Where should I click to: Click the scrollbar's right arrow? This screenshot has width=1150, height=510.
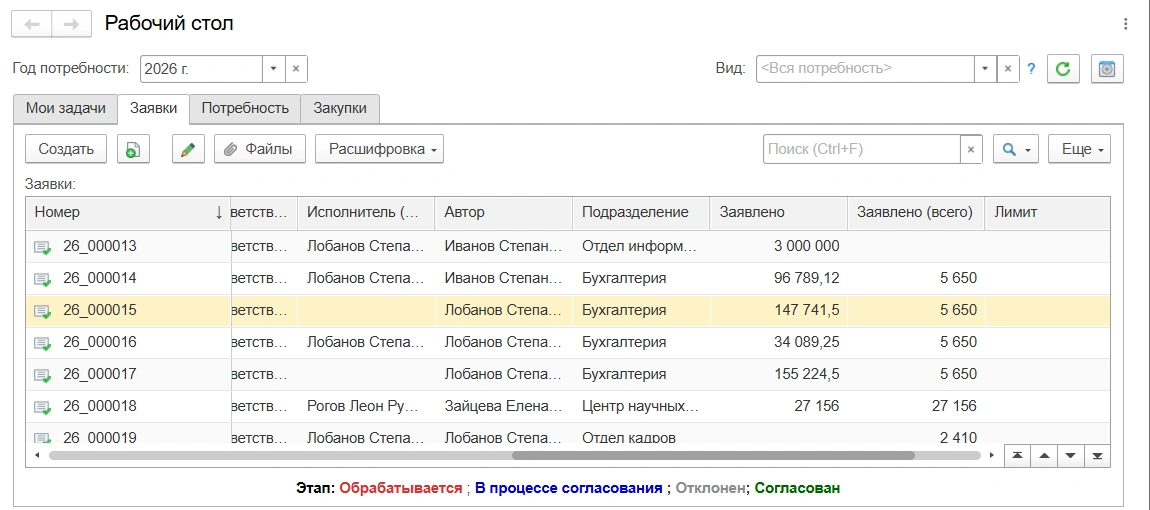click(x=992, y=455)
